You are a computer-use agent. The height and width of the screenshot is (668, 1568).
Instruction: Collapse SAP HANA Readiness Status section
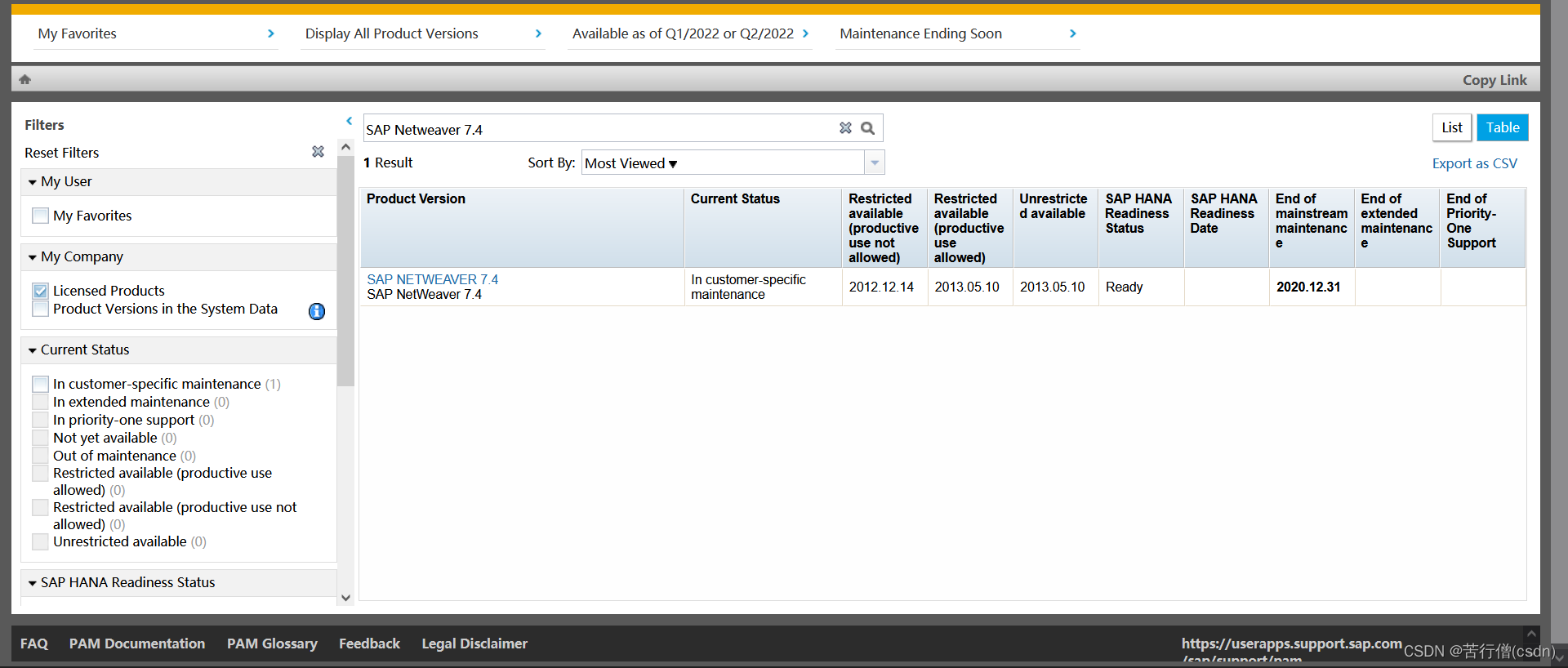pyautogui.click(x=33, y=583)
